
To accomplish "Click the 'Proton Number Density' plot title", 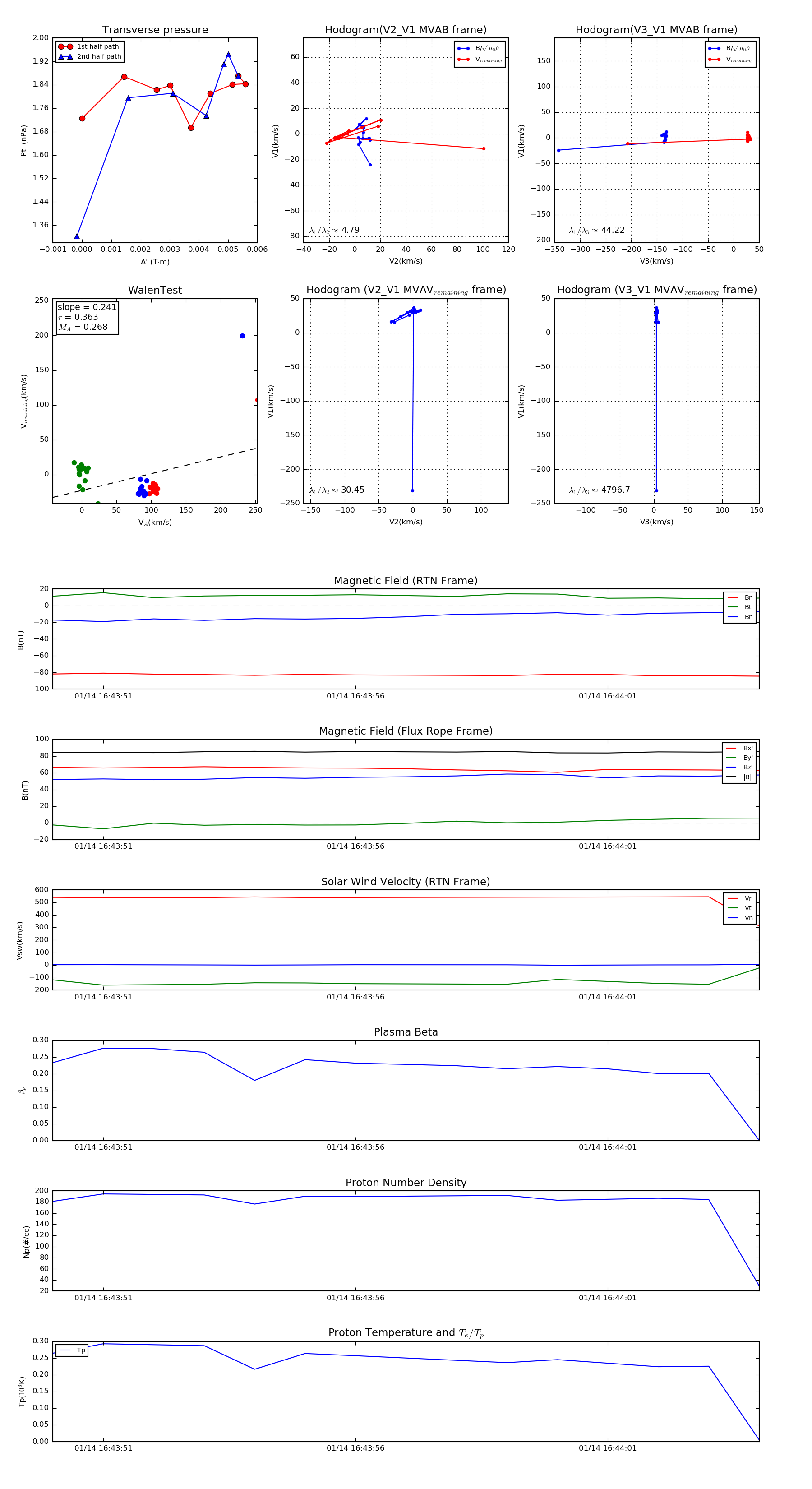I will 406,1183.
